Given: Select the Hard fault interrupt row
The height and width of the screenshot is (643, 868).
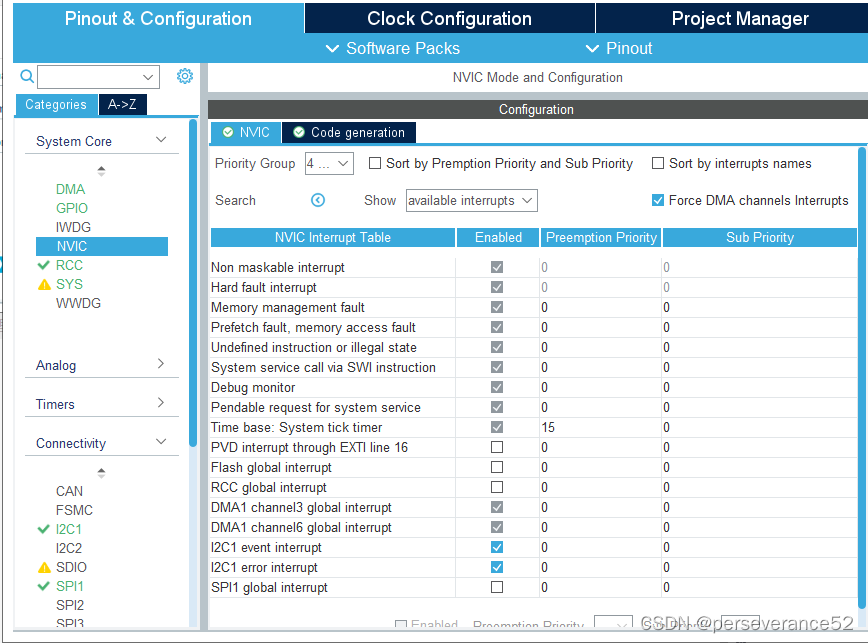Looking at the screenshot, I should point(534,287).
